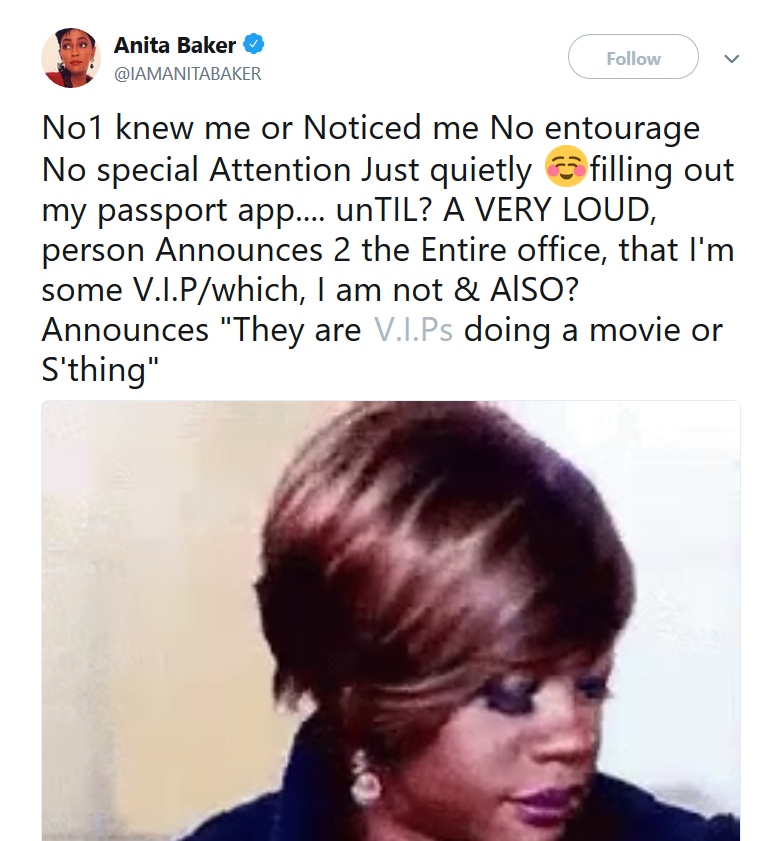778x841 pixels.
Task: Open Anita Baker's profile avatar
Action: 71,58
